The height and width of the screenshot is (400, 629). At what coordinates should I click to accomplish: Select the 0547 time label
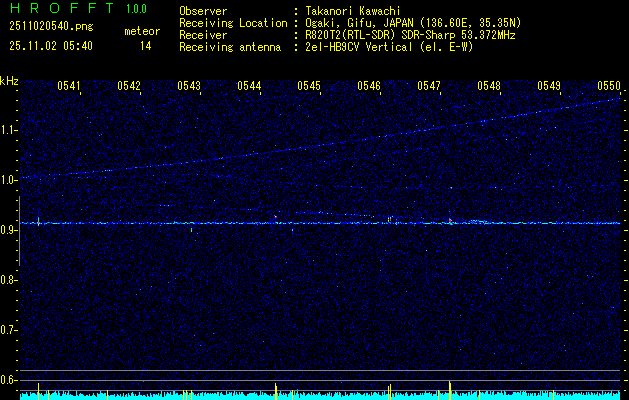click(x=429, y=86)
